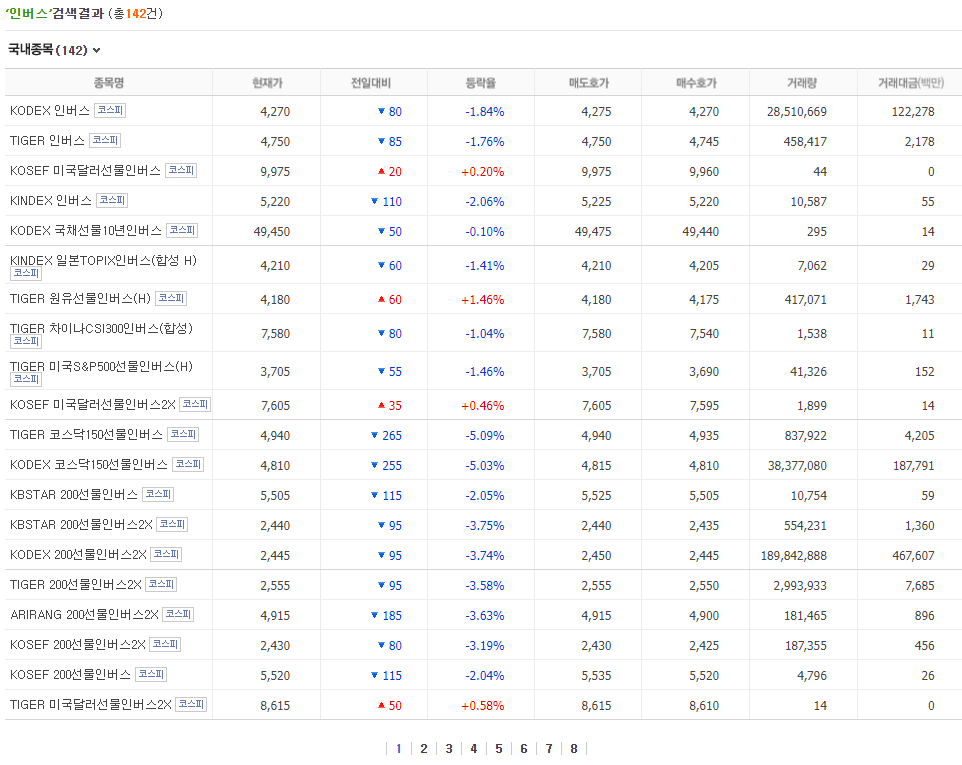Screen dimensions: 962x765
Task: Open TIGER 원유선물인버스(H) link
Action: (80, 299)
